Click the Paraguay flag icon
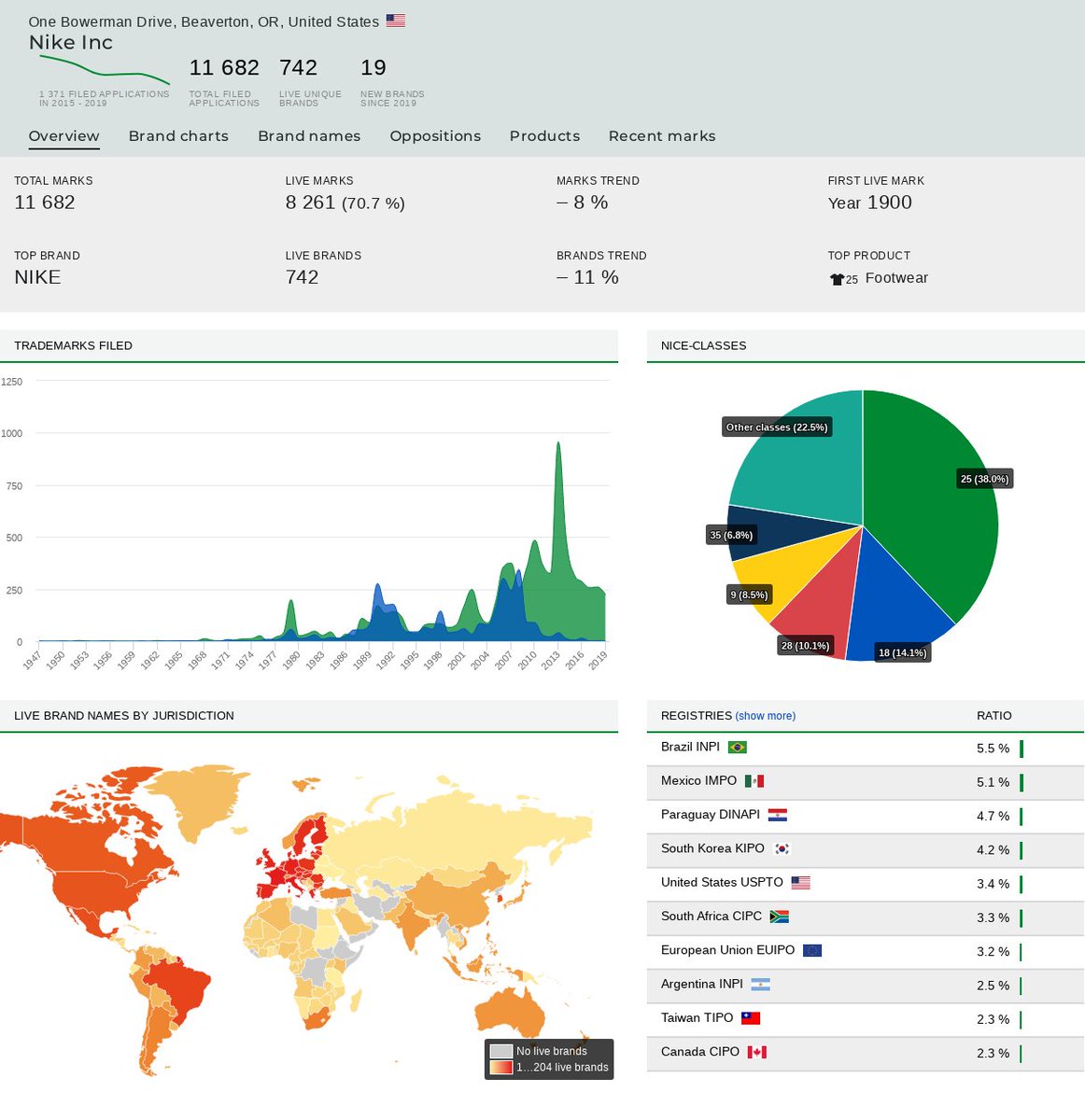This screenshot has width=1085, height=1120. click(x=778, y=816)
